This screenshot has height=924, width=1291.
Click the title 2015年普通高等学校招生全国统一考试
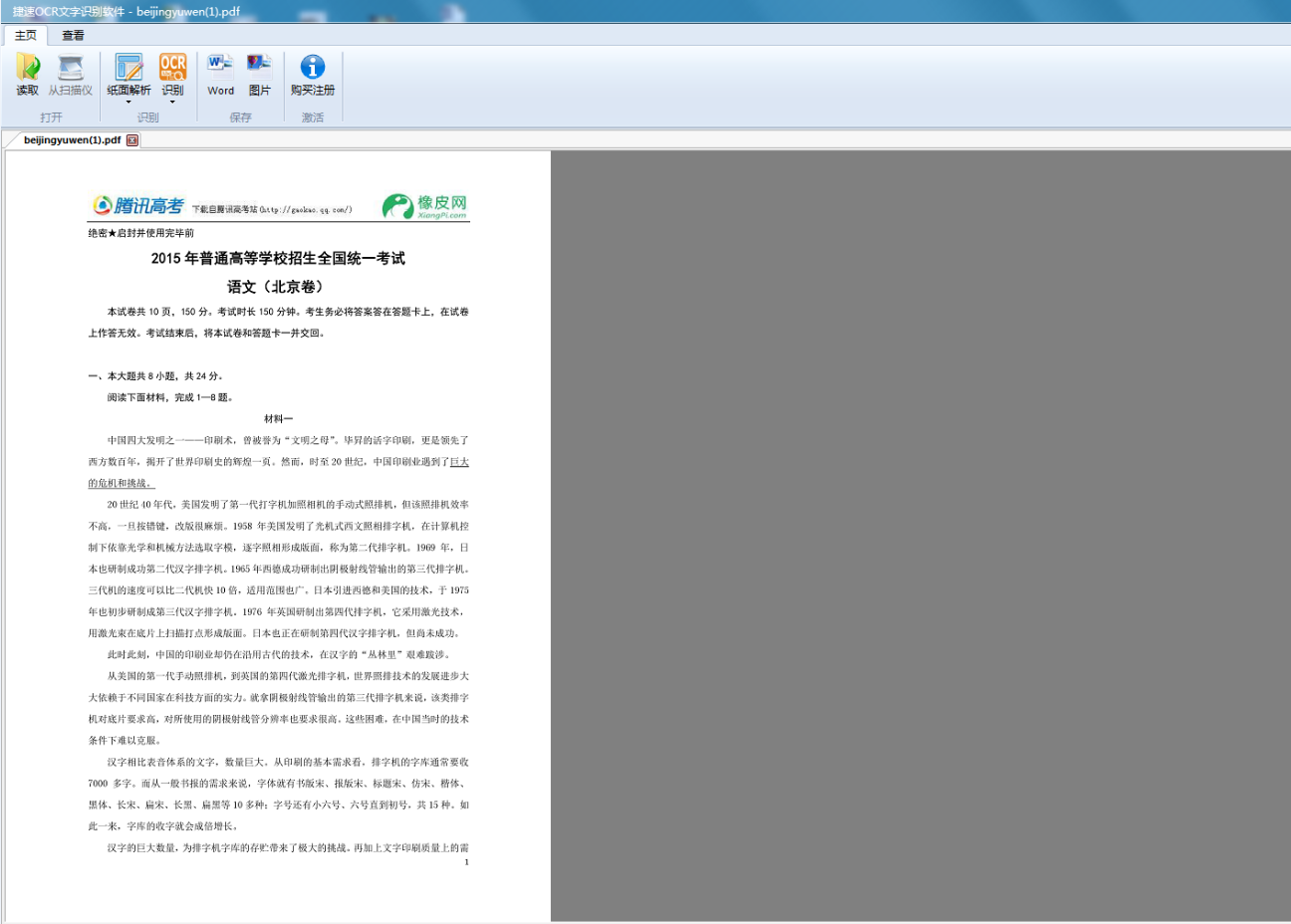(x=278, y=259)
